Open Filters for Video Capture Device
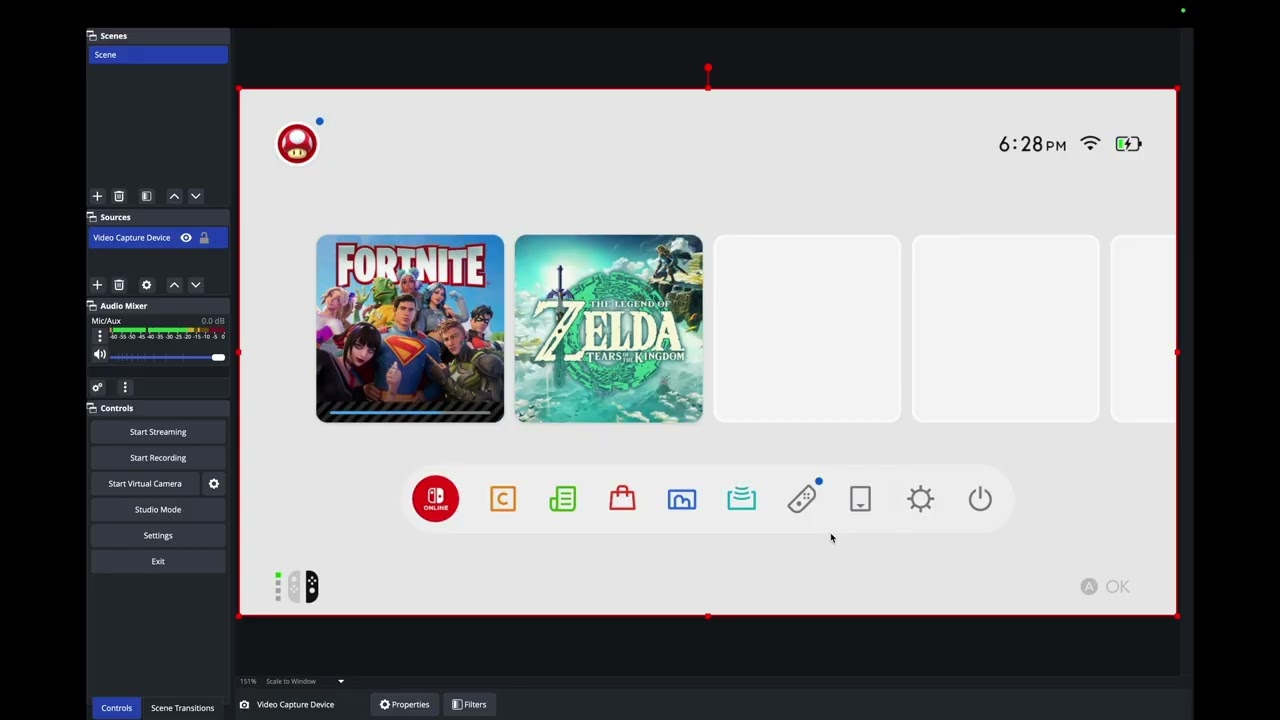This screenshot has height=720, width=1280. pyautogui.click(x=469, y=705)
